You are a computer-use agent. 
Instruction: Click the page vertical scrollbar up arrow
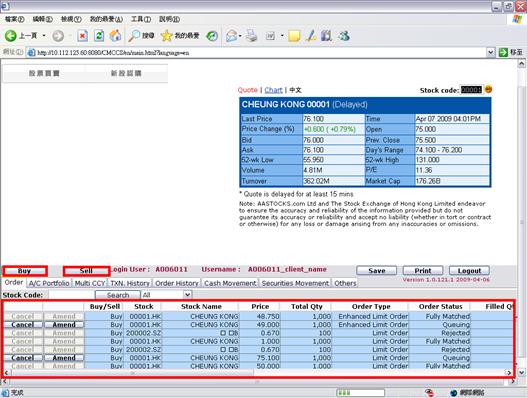(521, 63)
